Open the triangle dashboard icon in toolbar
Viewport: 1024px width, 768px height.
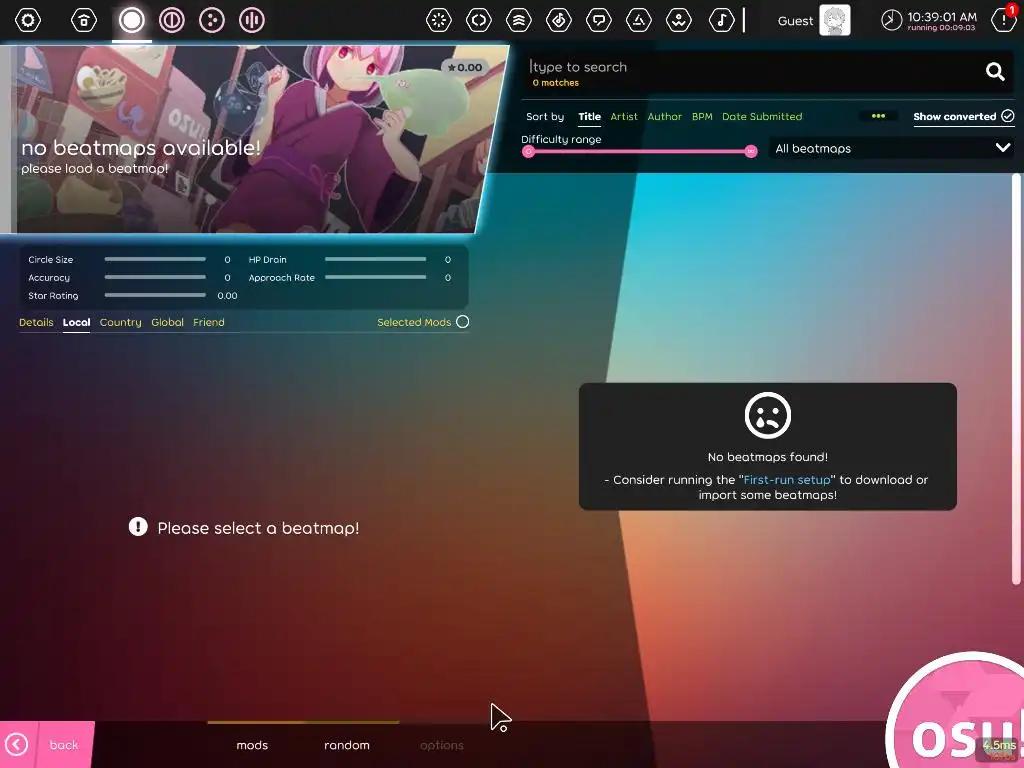[639, 20]
